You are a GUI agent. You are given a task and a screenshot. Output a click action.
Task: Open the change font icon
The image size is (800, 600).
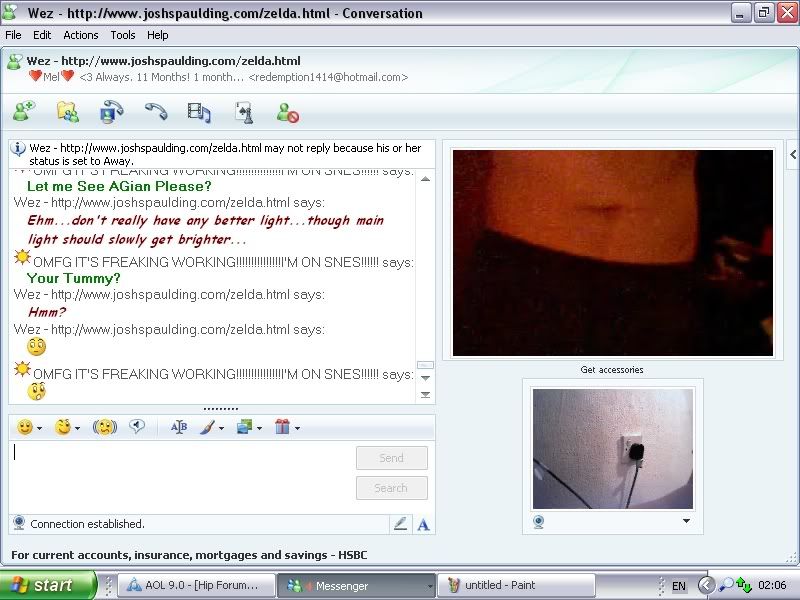pos(179,427)
